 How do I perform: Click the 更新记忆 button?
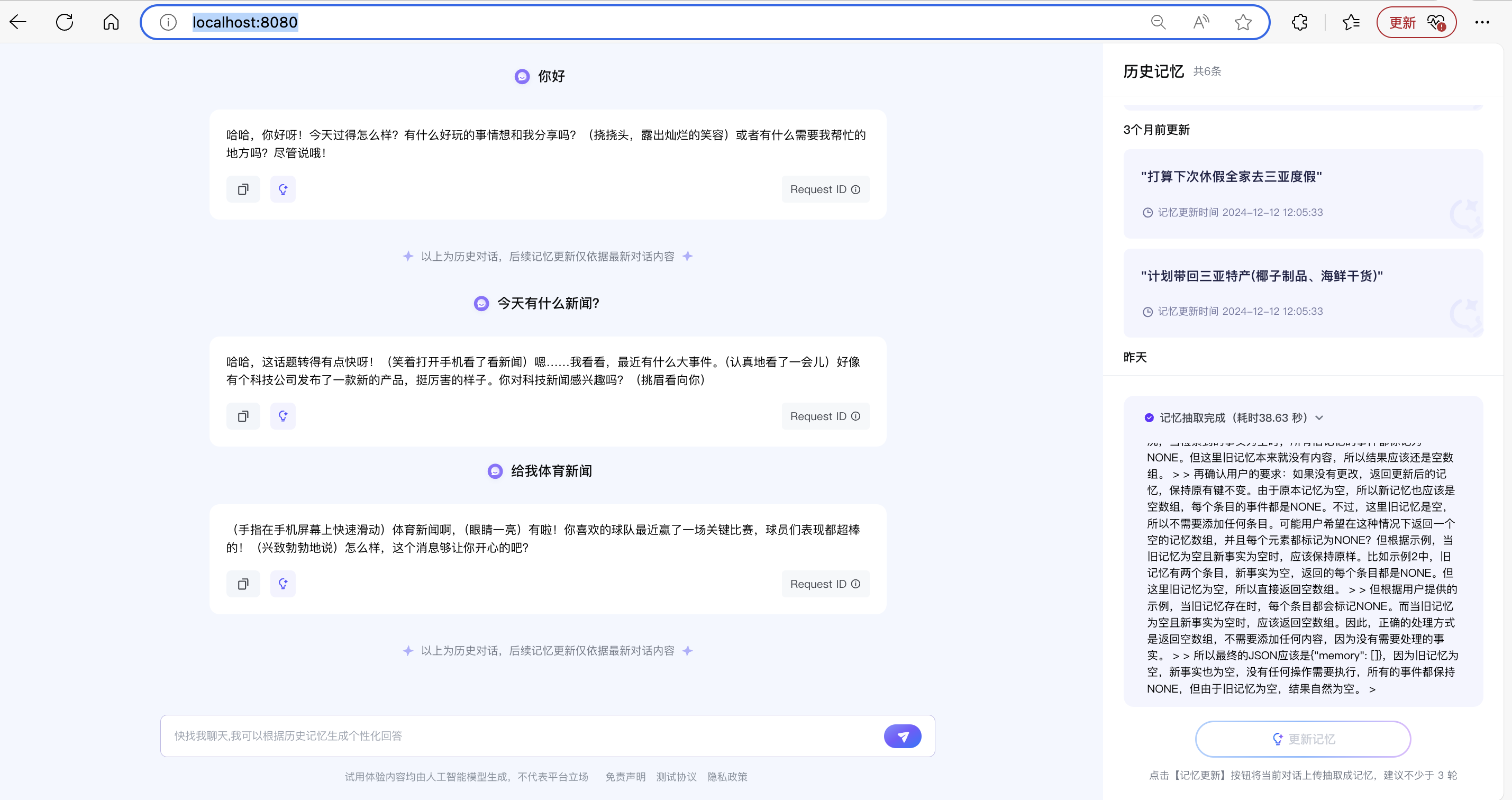(1302, 739)
